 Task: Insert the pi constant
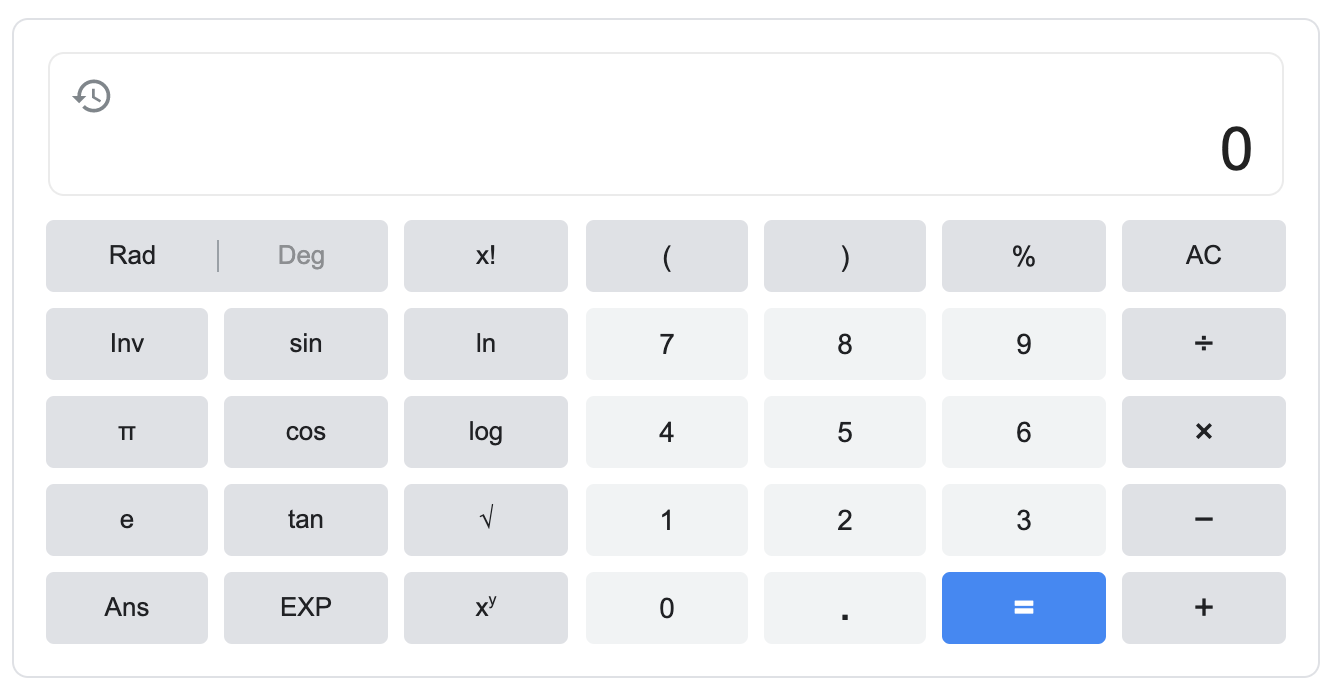click(x=127, y=432)
